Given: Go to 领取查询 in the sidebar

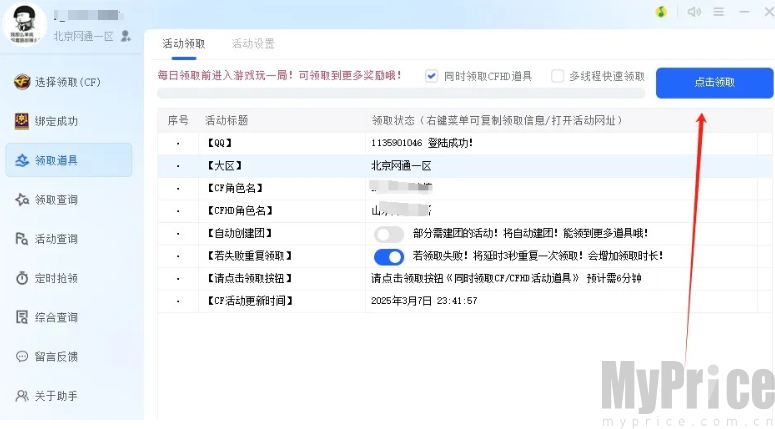Looking at the screenshot, I should click(69, 200).
